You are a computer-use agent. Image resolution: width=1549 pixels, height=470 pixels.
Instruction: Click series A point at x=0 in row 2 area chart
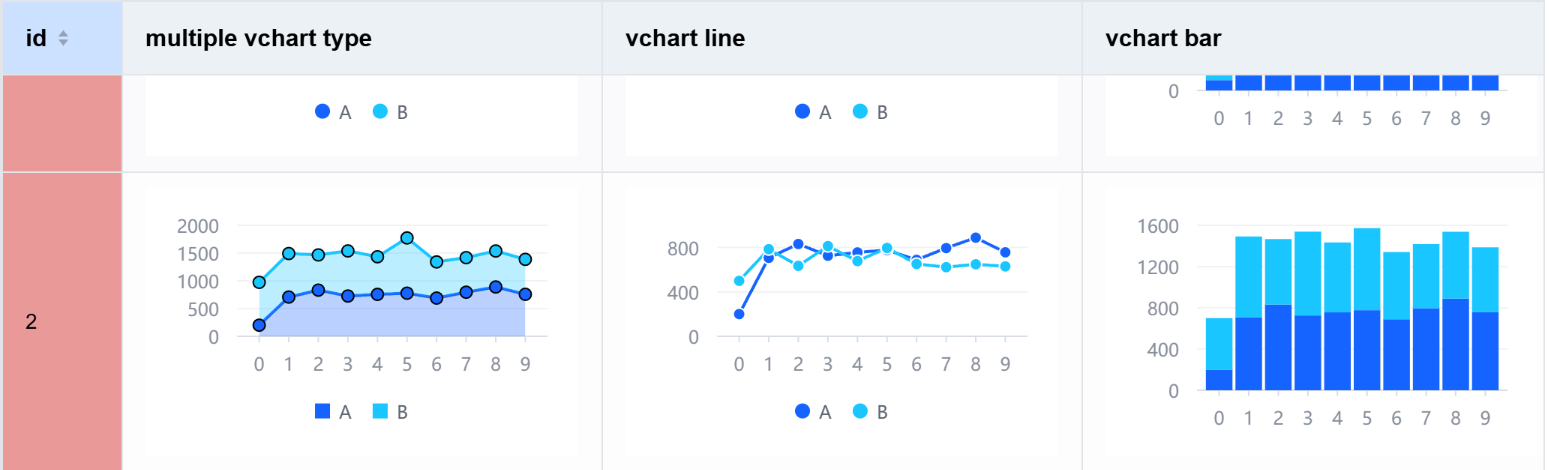point(259,325)
